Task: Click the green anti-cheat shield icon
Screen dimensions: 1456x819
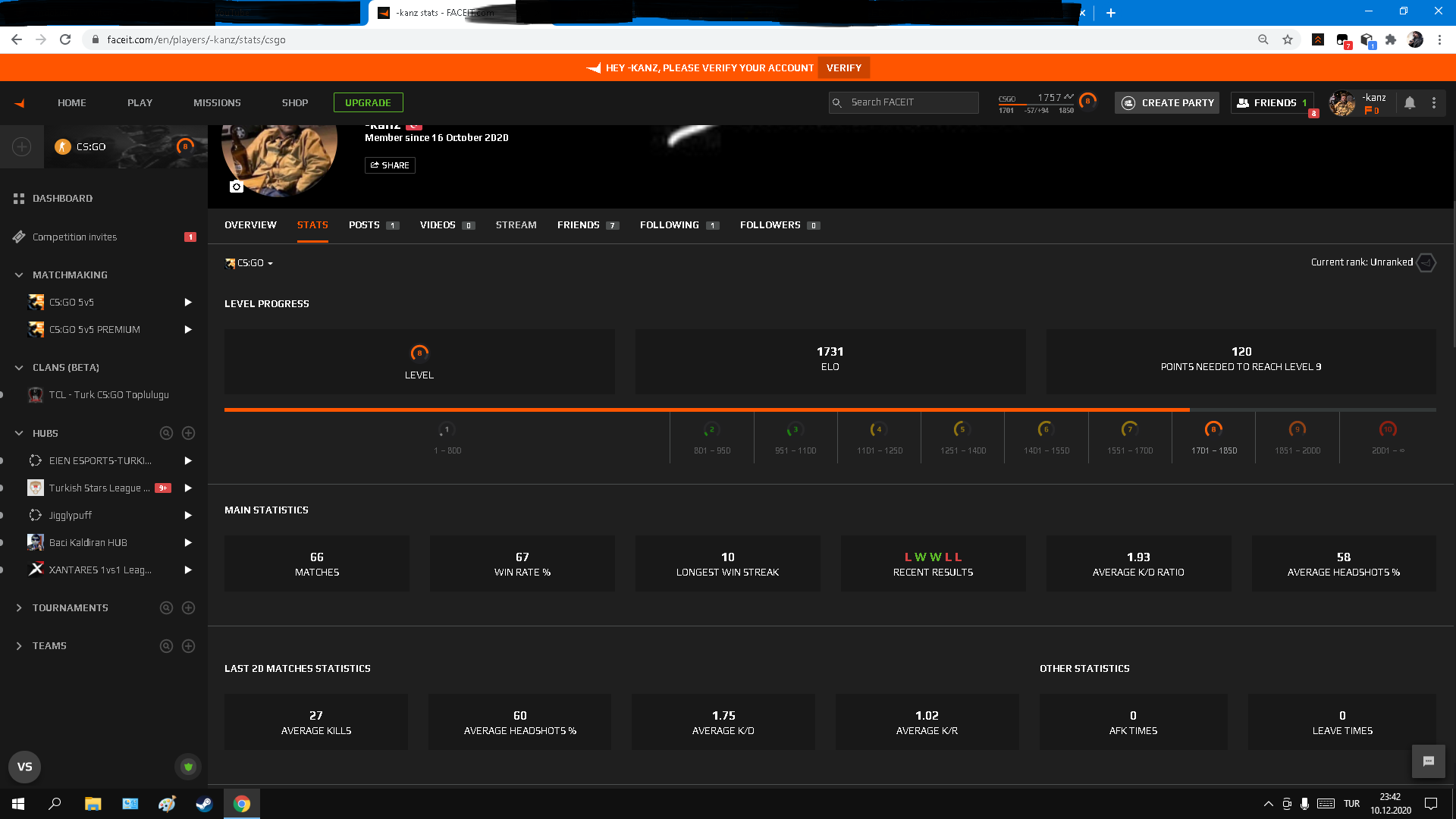Action: (188, 767)
